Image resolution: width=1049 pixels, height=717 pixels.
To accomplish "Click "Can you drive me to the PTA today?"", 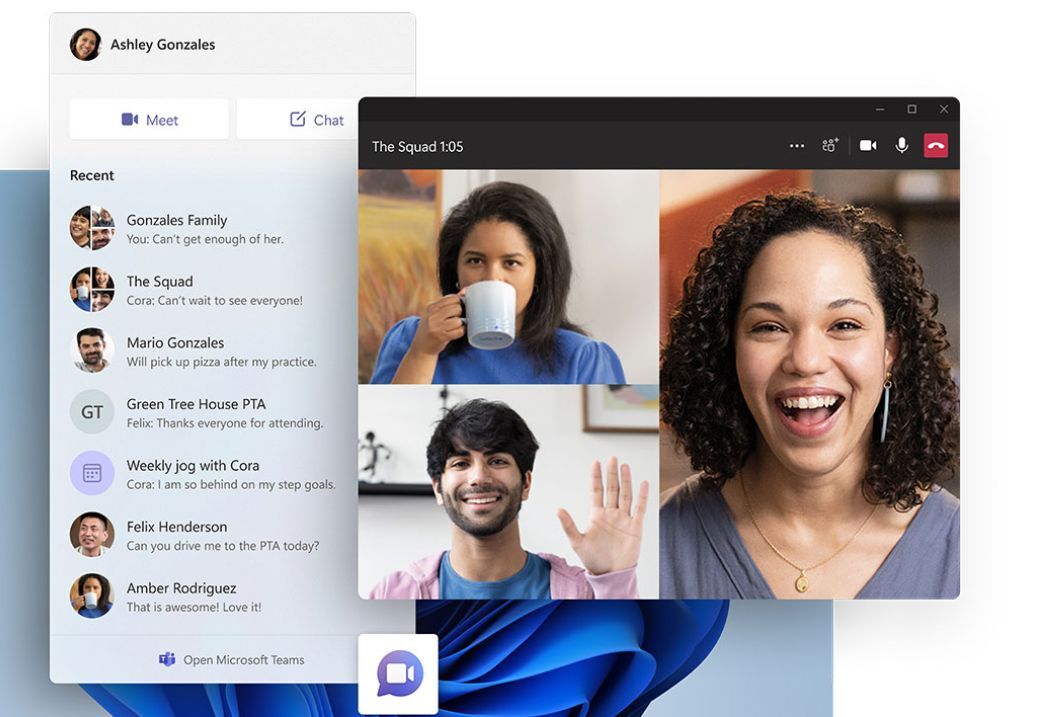I will click(223, 546).
